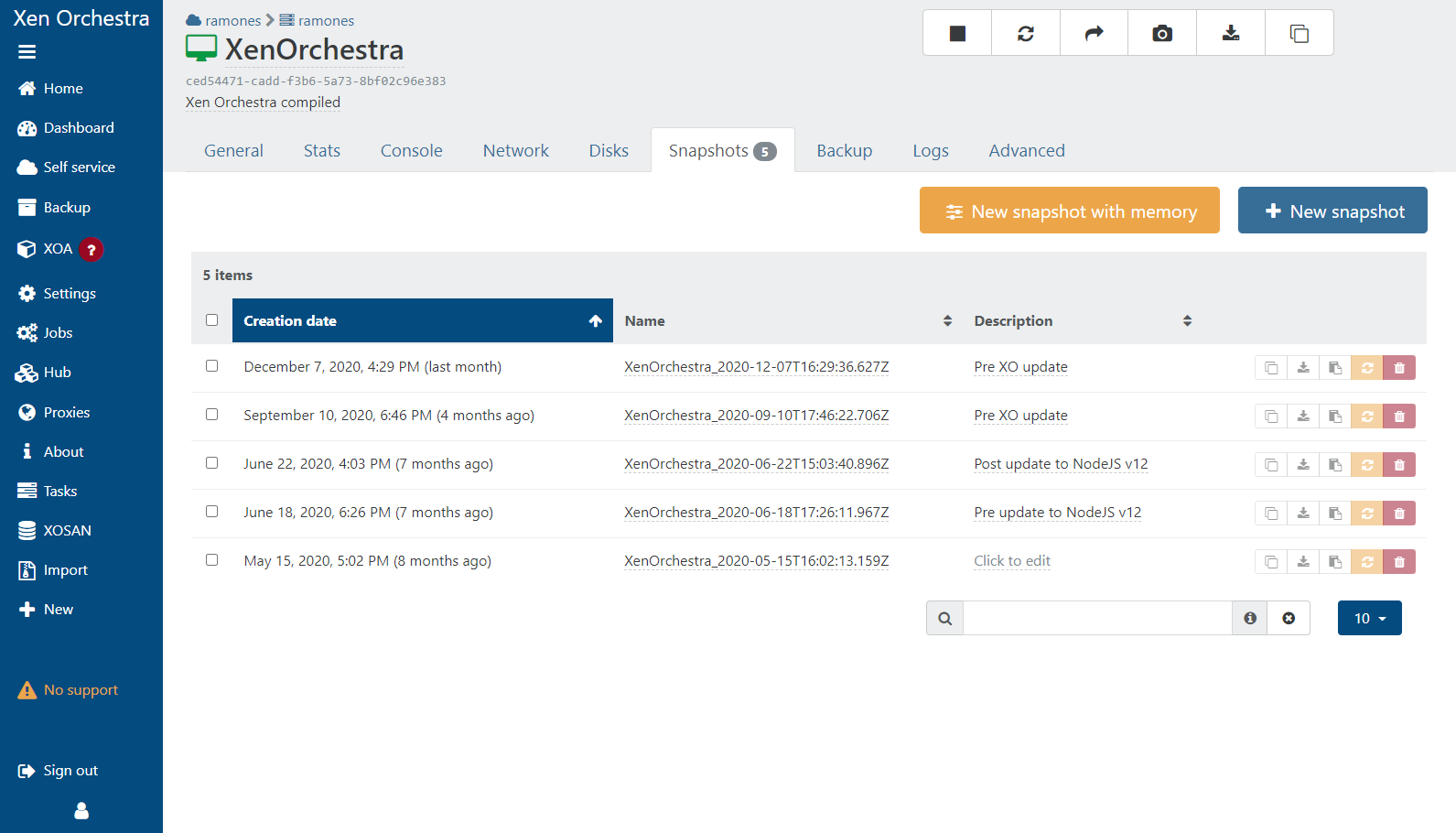Take a snapshot using the camera icon
The image size is (1456, 833).
point(1162,33)
